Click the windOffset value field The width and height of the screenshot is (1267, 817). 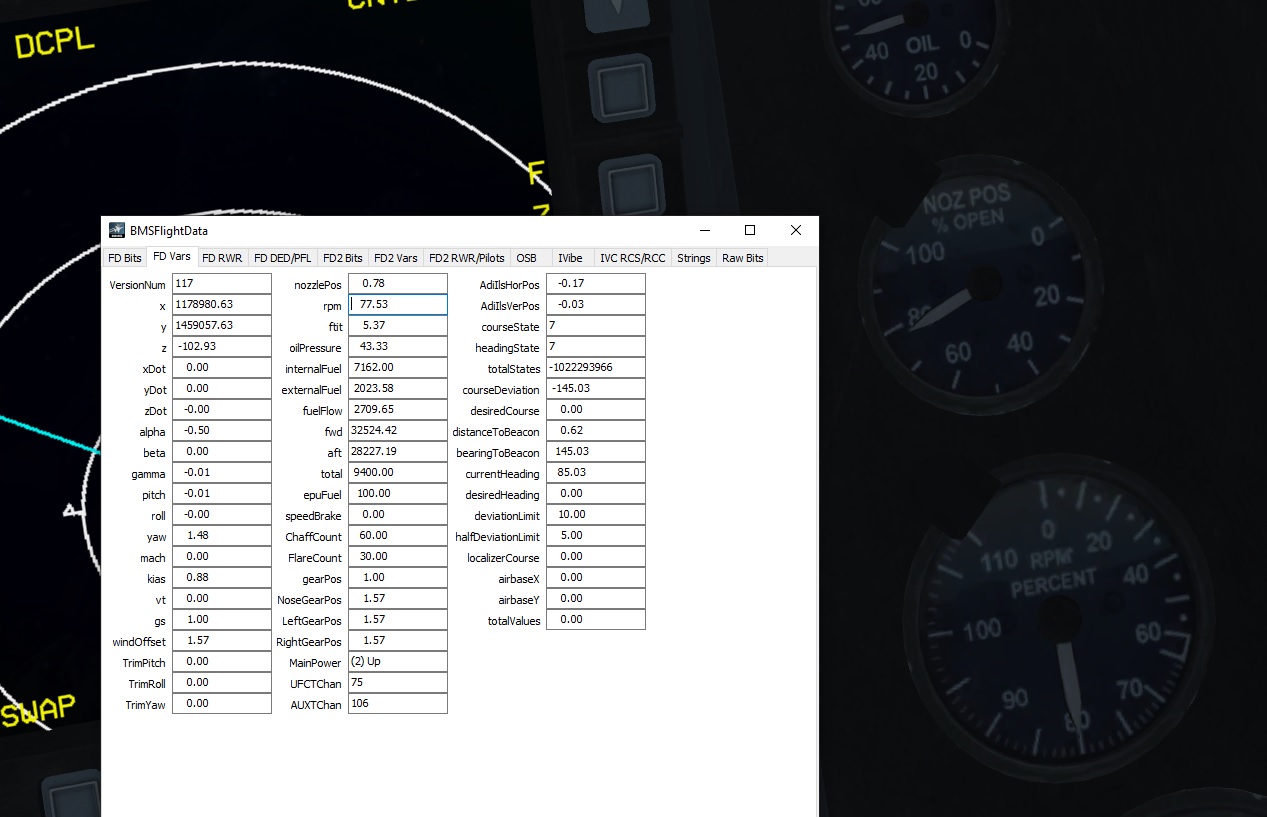[222, 641]
